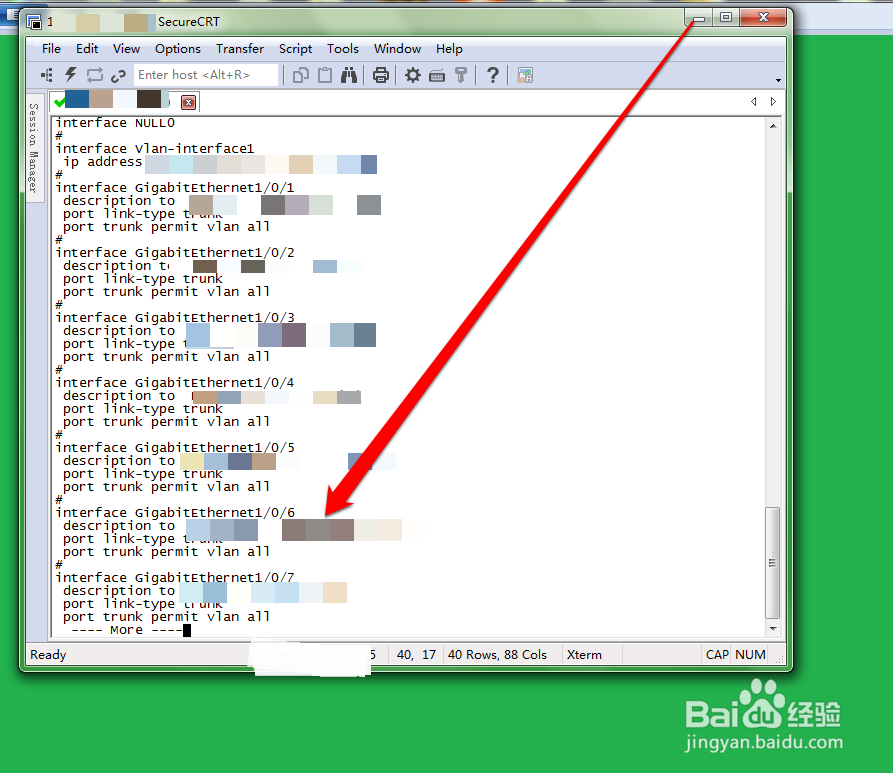Click 'interface Vlan-interface1' text
Viewport: 893px width, 773px height.
155,149
